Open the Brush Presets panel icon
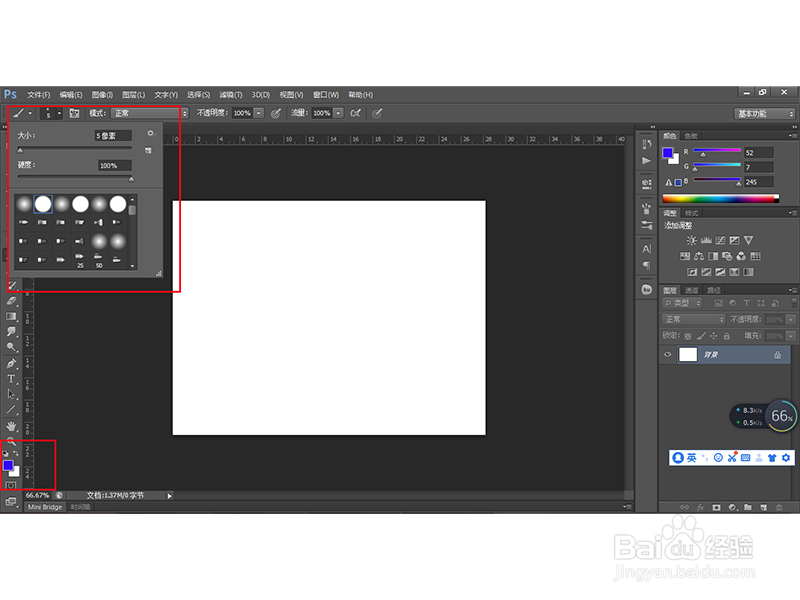 coord(646,225)
